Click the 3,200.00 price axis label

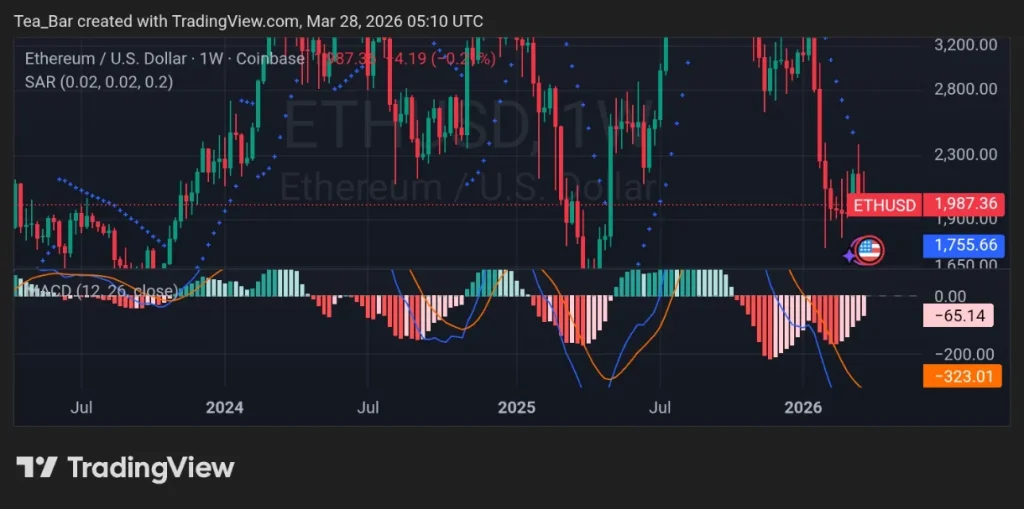click(x=965, y=45)
